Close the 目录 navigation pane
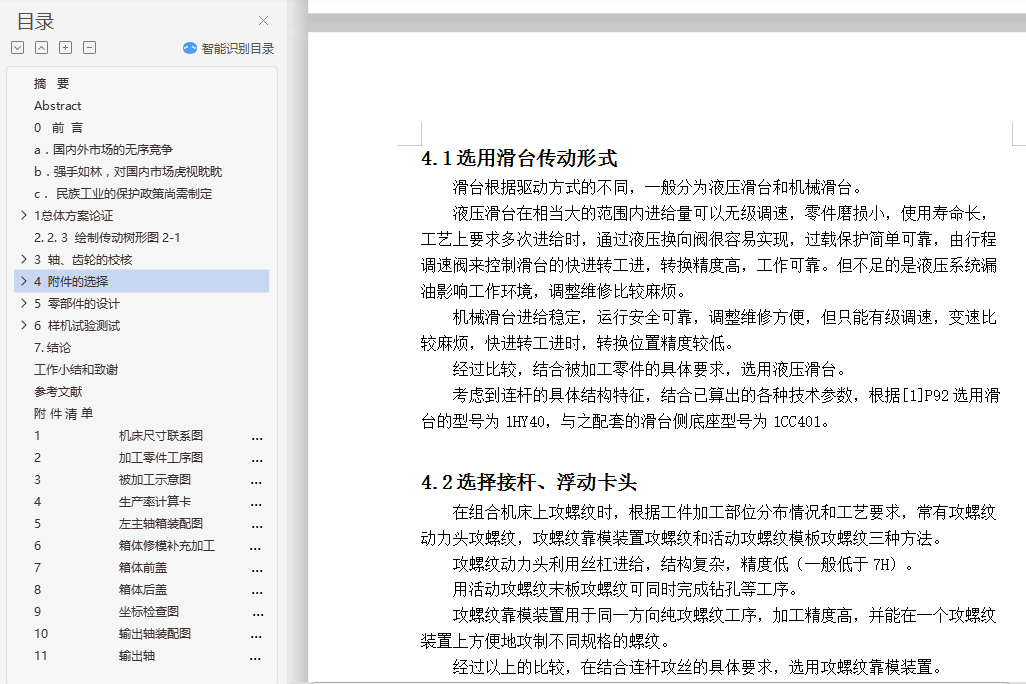 pyautogui.click(x=264, y=21)
